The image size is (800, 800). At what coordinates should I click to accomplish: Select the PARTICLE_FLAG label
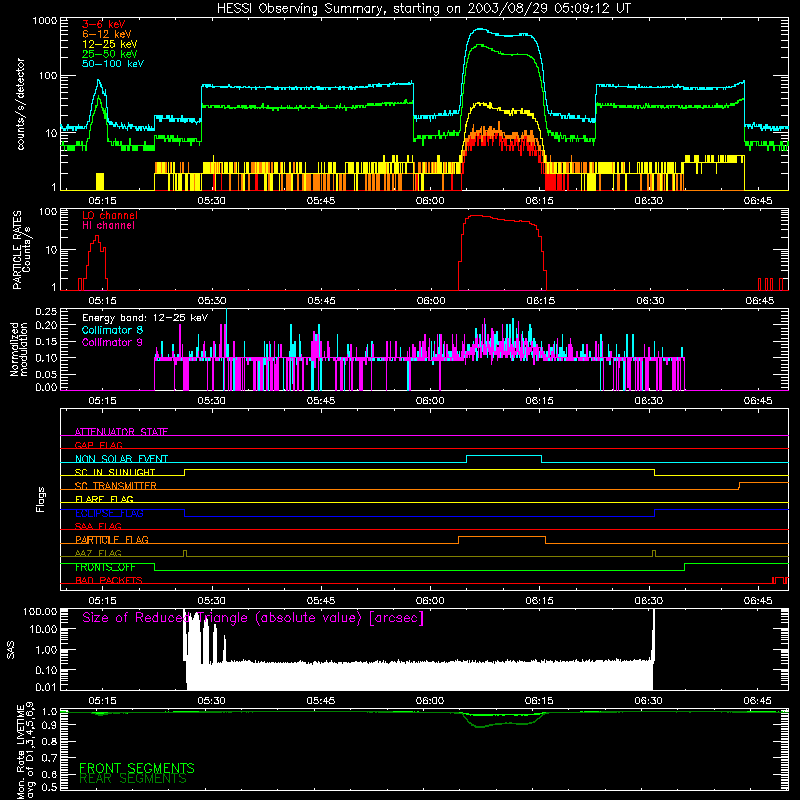[x=112, y=539]
